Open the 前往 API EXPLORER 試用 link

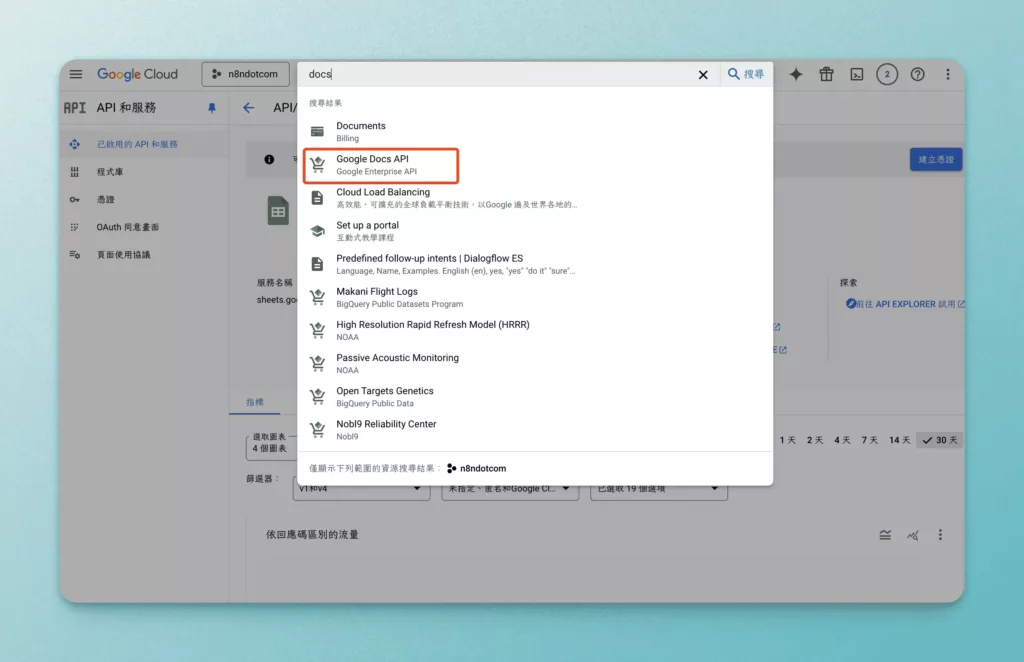click(x=905, y=304)
